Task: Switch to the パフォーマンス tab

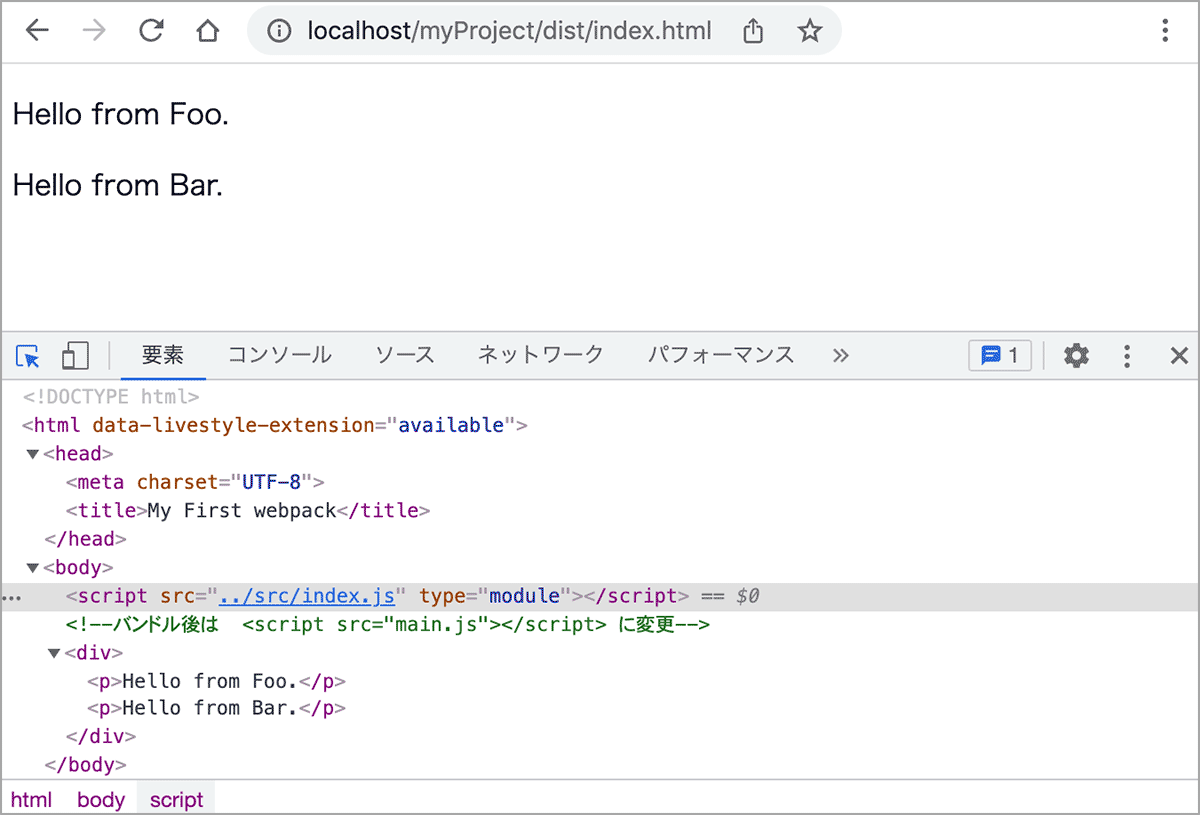Action: click(x=720, y=355)
